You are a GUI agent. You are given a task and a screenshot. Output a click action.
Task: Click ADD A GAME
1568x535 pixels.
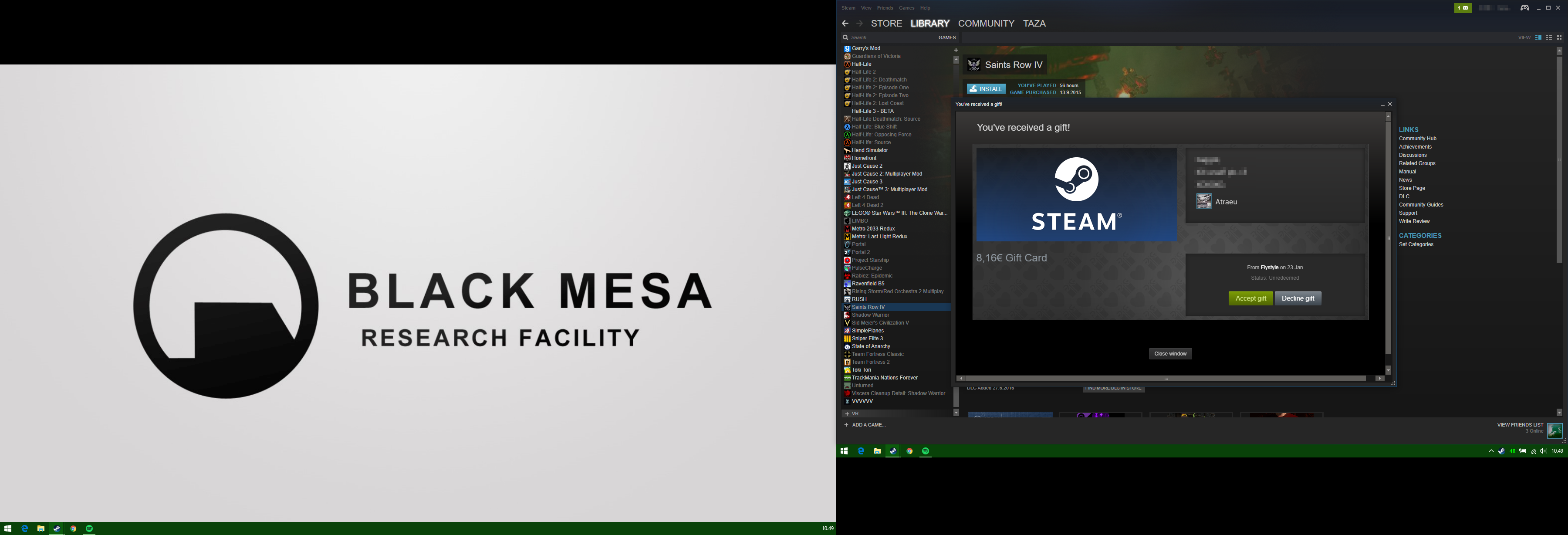tap(865, 425)
